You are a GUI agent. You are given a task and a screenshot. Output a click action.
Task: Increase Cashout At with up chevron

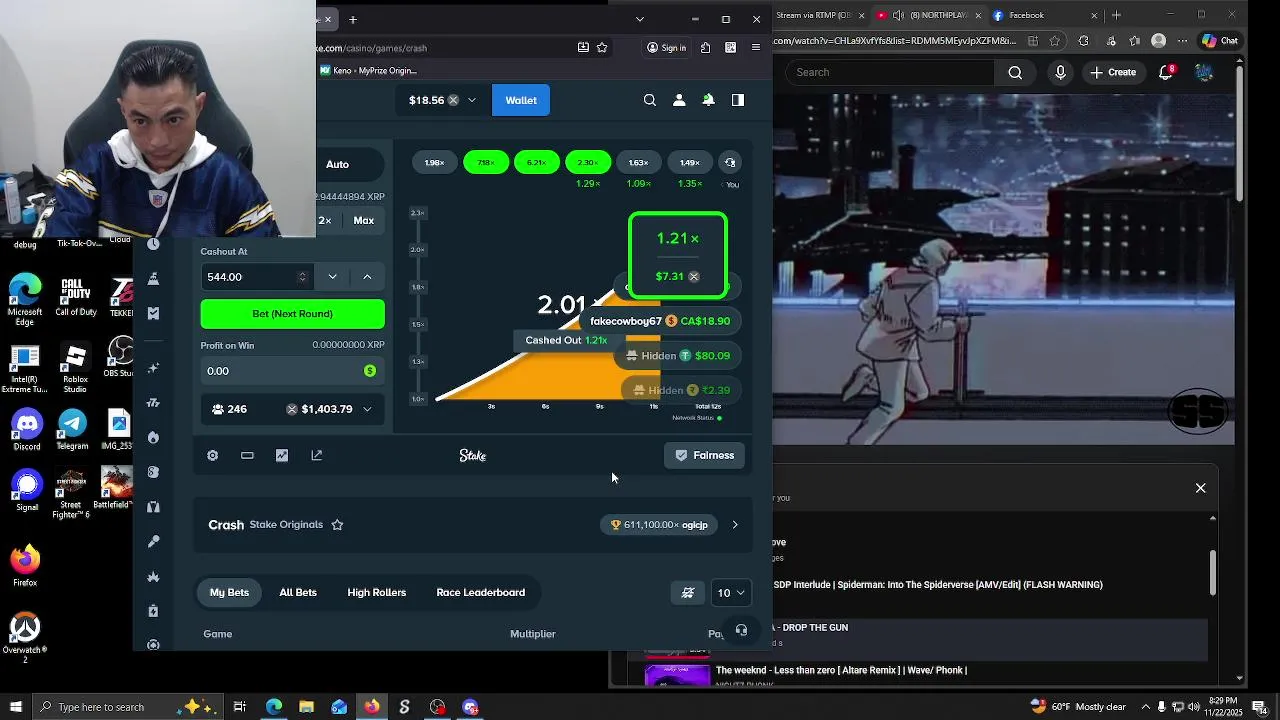(x=367, y=277)
